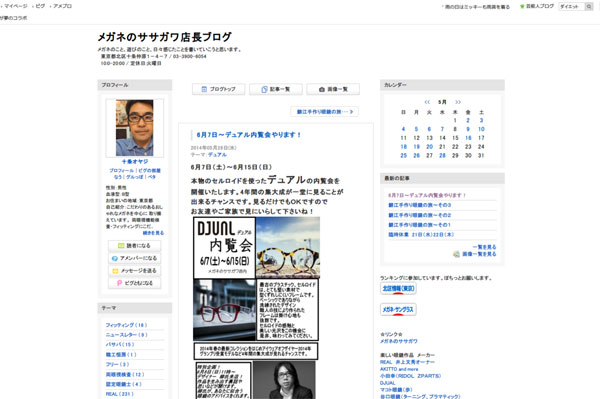This screenshot has width=600, height=399.
Task: Go to previous month in calendar
Action: pyautogui.click(x=427, y=102)
